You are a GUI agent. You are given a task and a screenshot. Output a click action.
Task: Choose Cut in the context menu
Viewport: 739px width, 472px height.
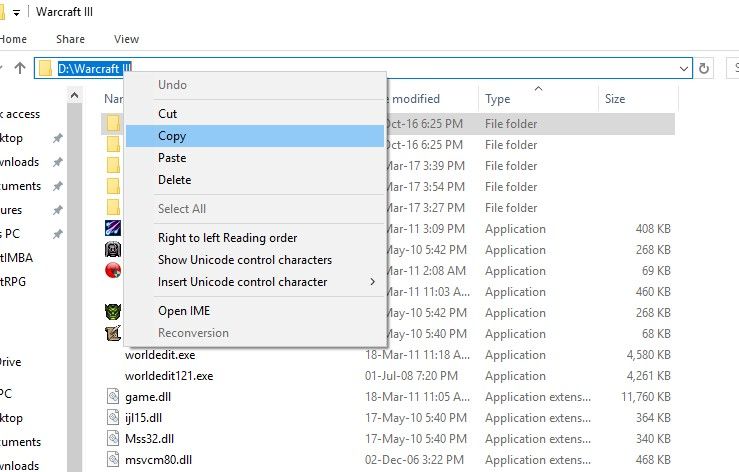pyautogui.click(x=255, y=114)
